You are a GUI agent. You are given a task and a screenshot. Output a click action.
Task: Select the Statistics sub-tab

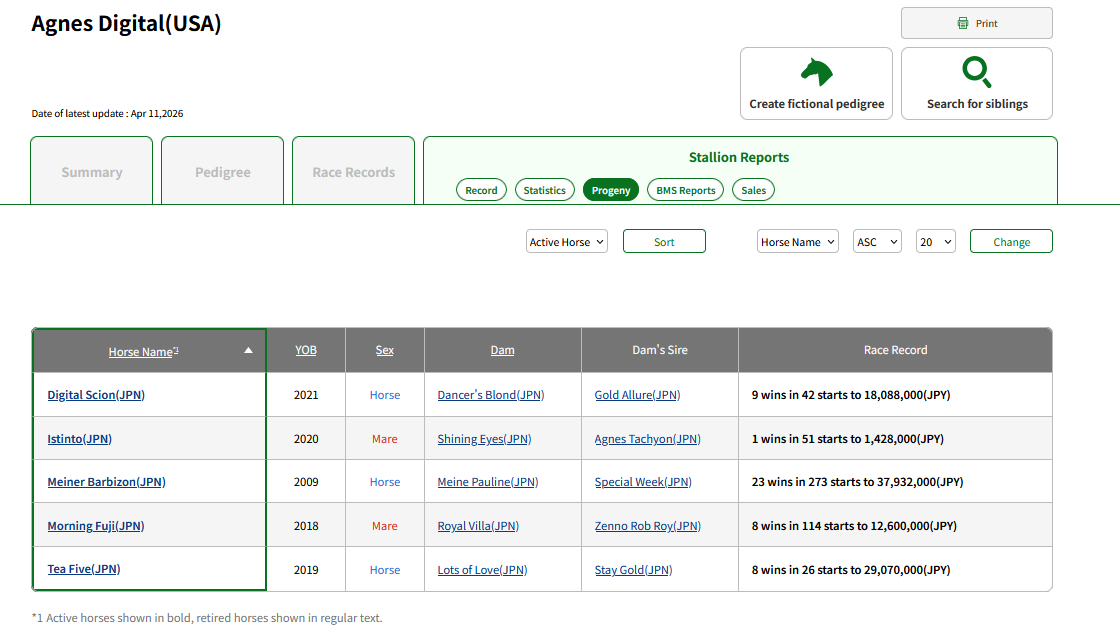(544, 190)
